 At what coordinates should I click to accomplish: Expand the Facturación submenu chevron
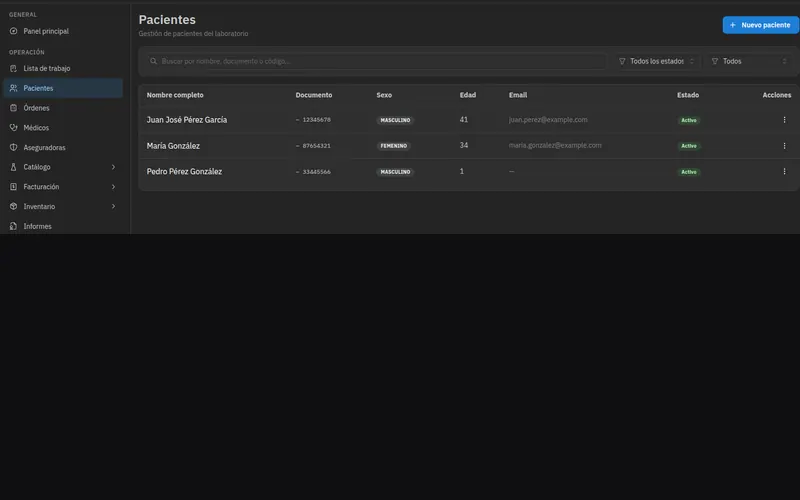coord(113,187)
